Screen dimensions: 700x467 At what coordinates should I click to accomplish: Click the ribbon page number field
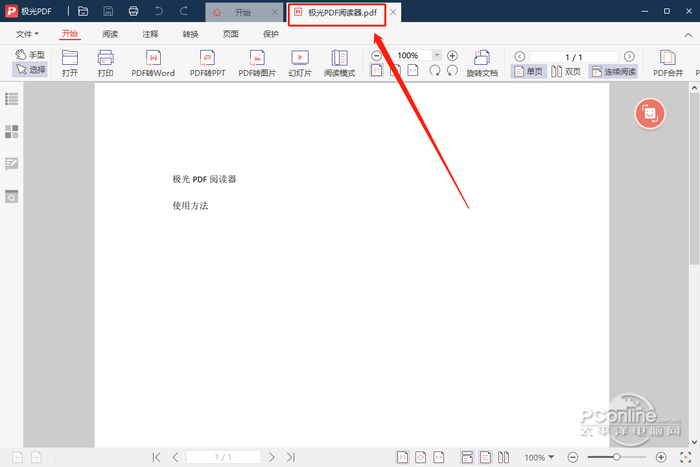pos(574,57)
